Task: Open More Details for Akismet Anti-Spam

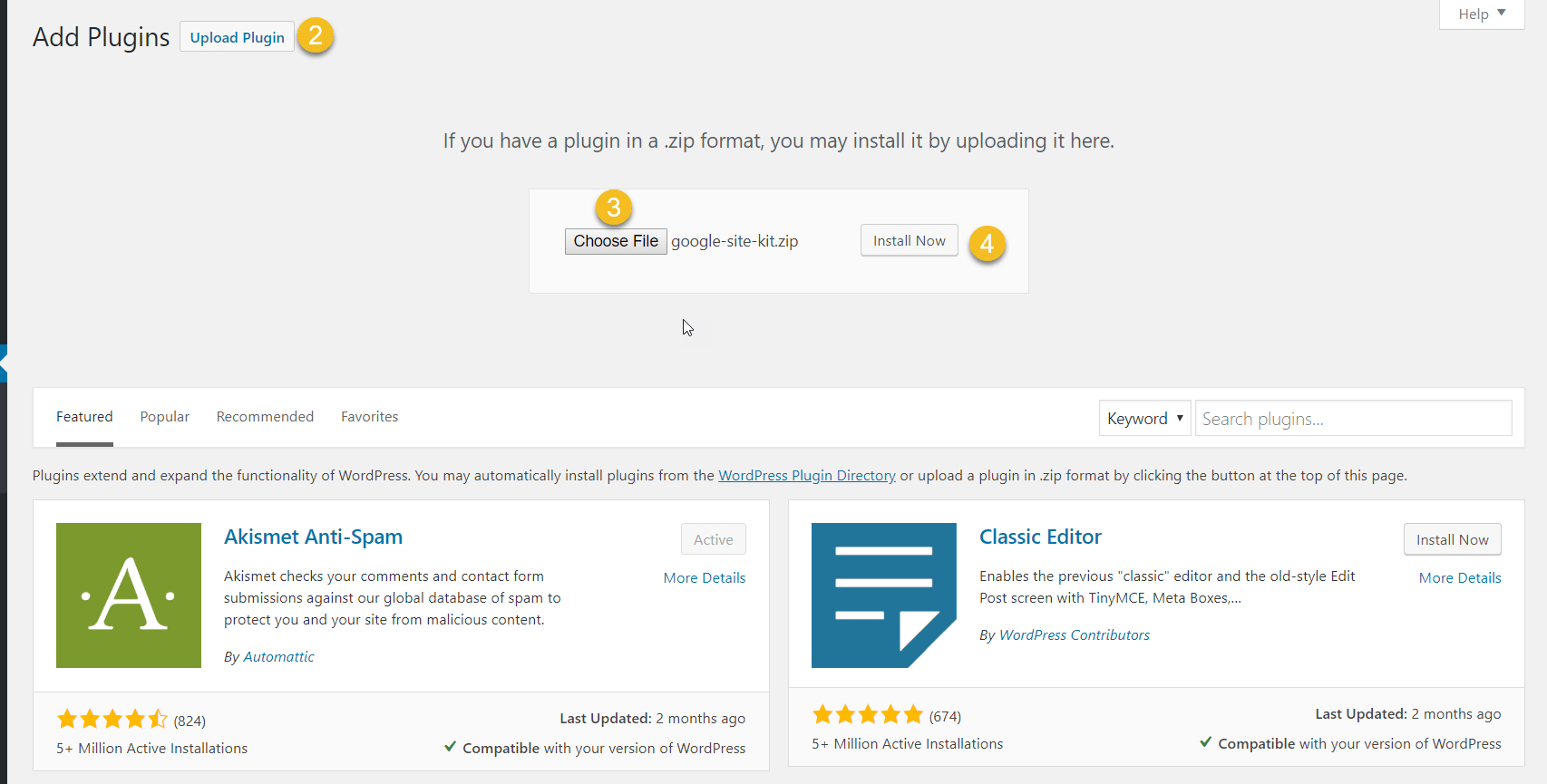Action: click(x=705, y=577)
